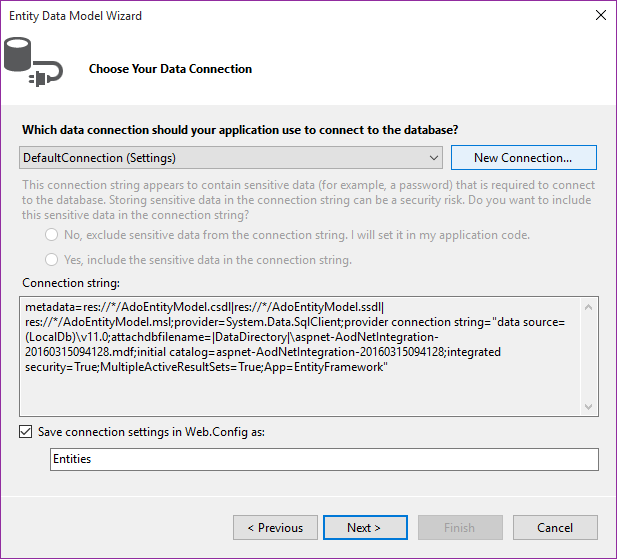Cancel the wizard
Image resolution: width=617 pixels, height=559 pixels.
click(555, 528)
